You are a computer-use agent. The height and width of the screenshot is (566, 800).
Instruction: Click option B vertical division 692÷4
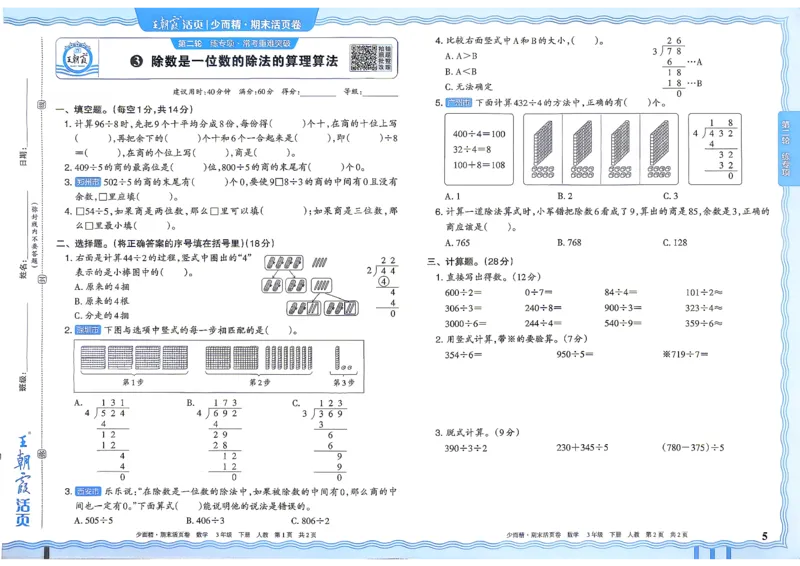pyautogui.click(x=218, y=439)
